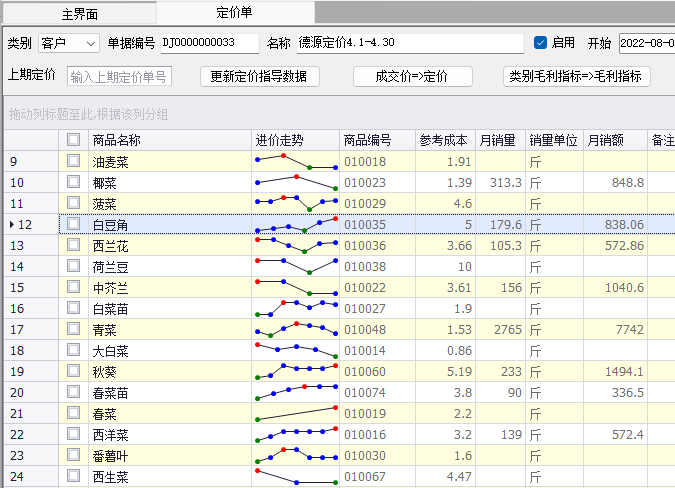The image size is (675, 488).
Task: Click 月销额 value 7742
Action: [x=630, y=330]
